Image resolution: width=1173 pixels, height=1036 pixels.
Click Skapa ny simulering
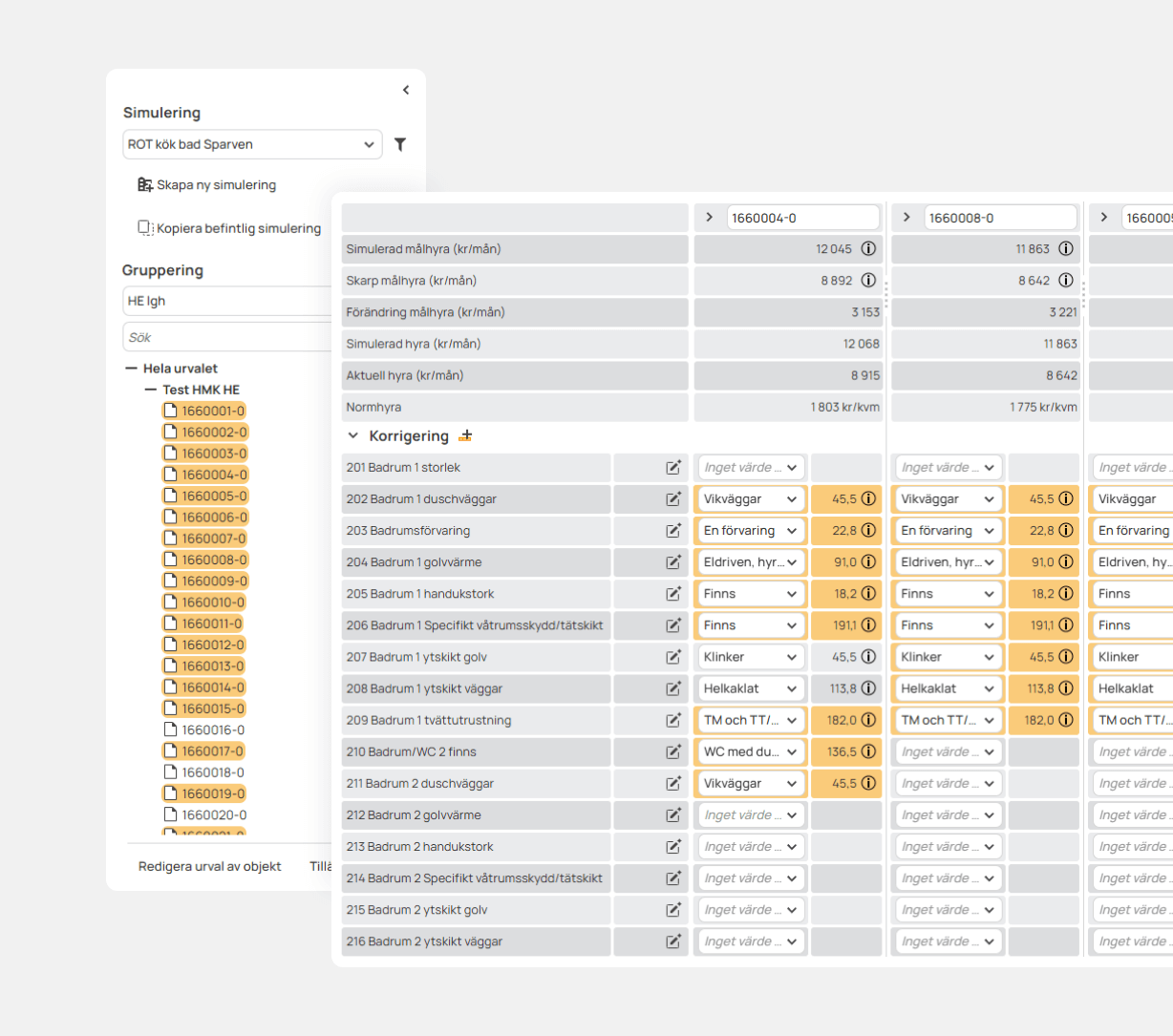pyautogui.click(x=207, y=185)
